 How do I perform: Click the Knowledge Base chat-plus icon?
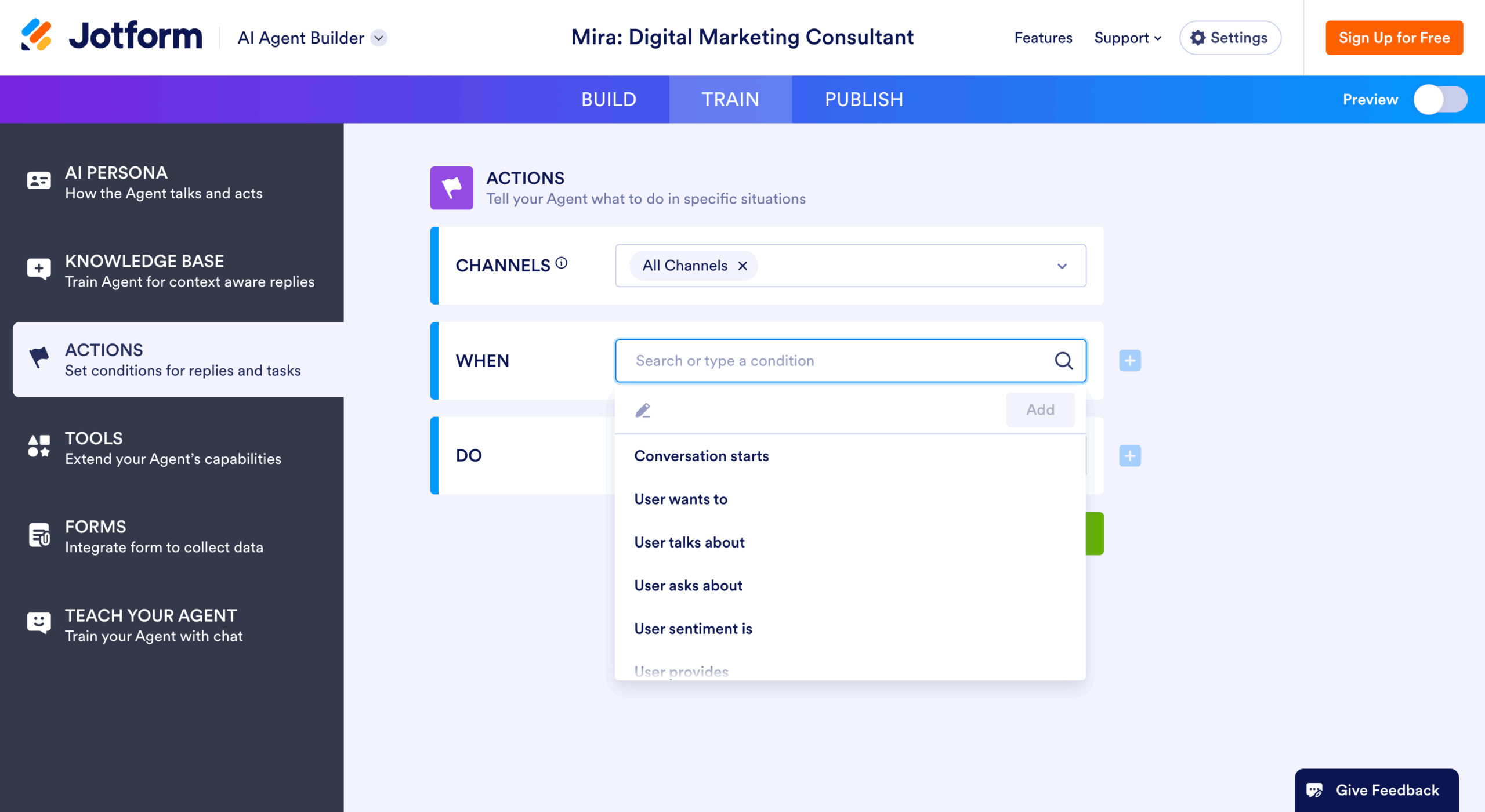39,269
